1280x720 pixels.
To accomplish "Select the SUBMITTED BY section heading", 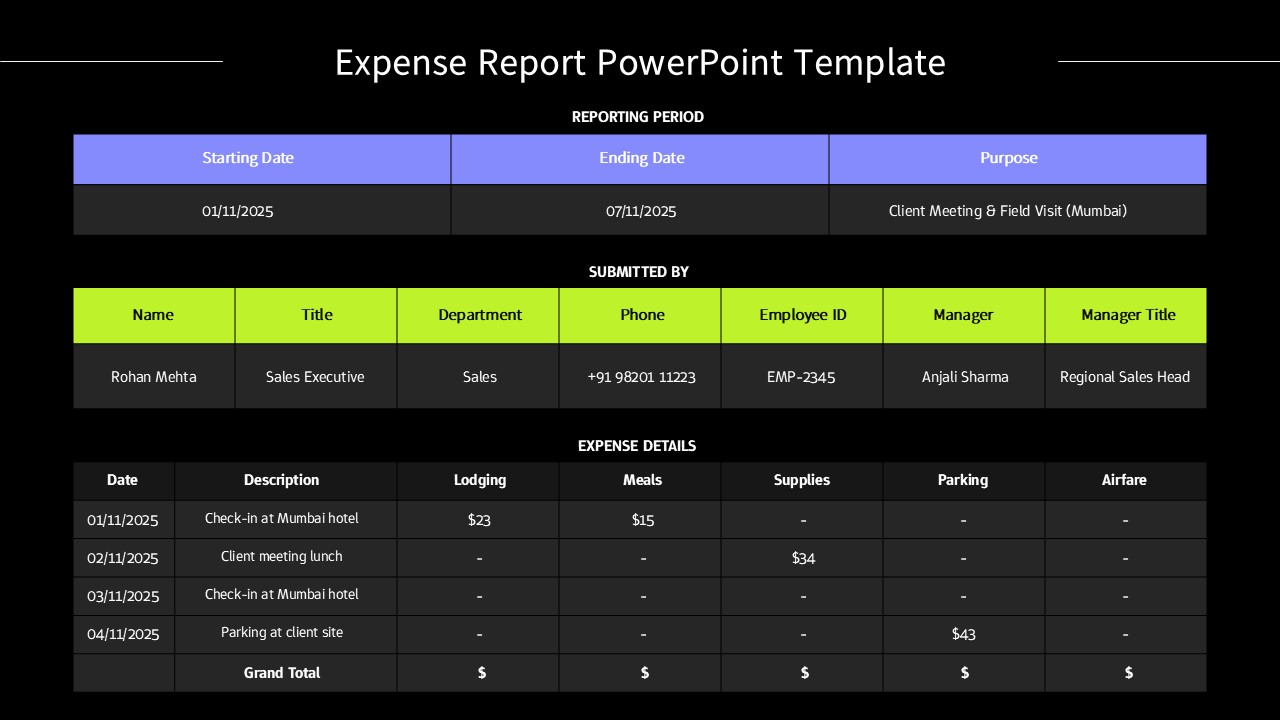I will pos(638,271).
